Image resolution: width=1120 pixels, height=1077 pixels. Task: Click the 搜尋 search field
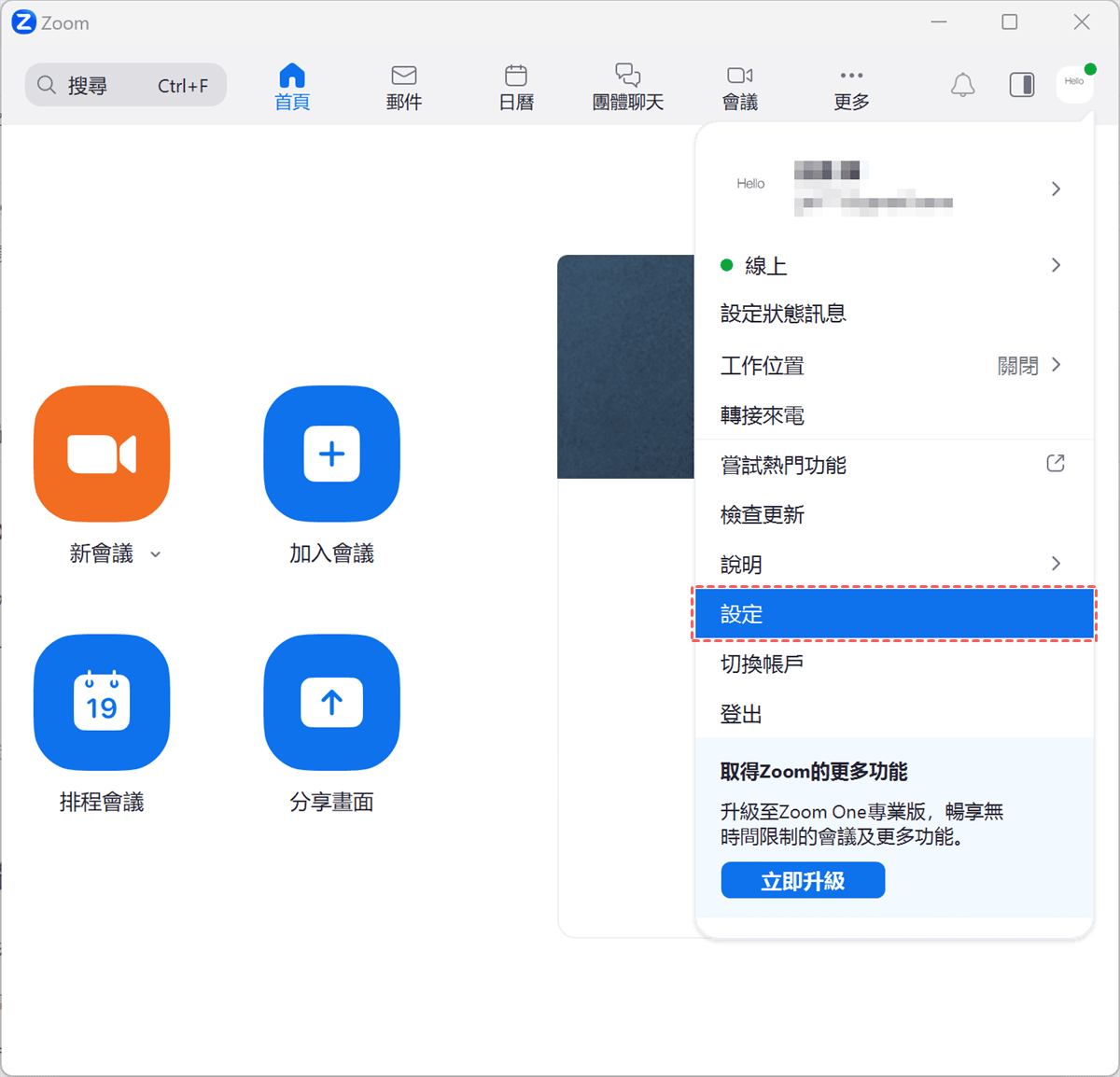(x=125, y=85)
